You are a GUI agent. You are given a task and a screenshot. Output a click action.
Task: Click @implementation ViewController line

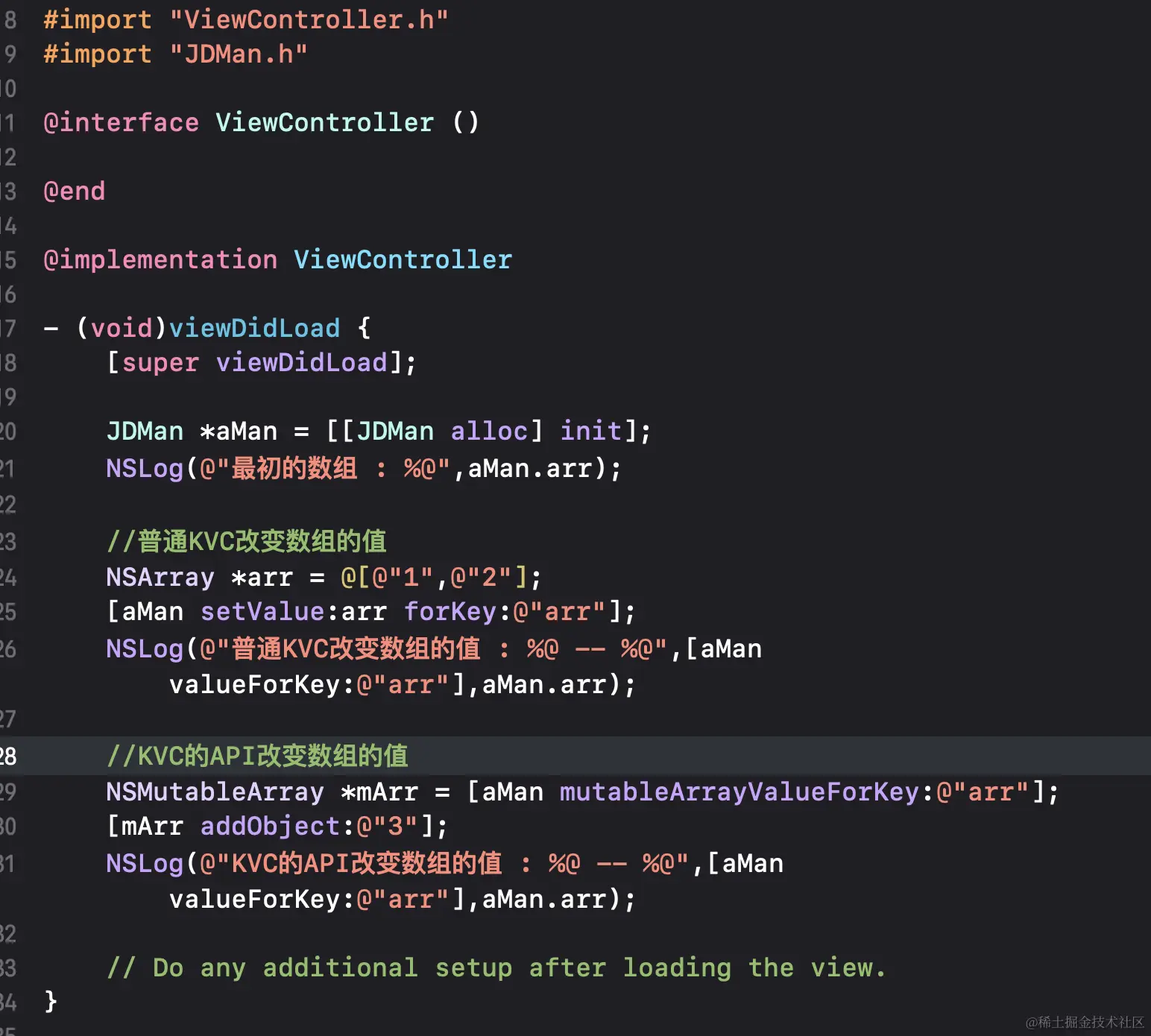tap(278, 259)
